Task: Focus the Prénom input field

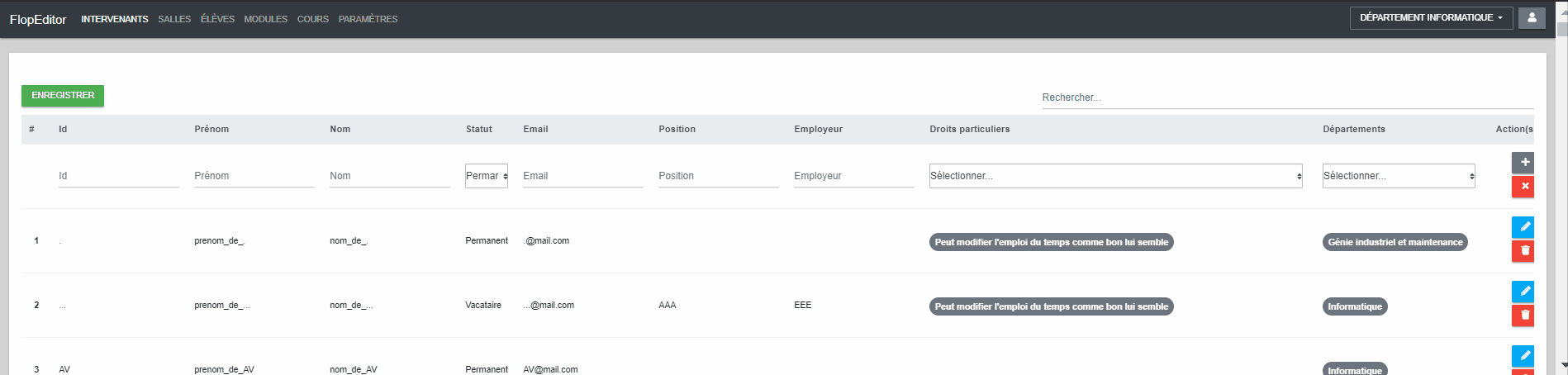Action: tap(254, 176)
